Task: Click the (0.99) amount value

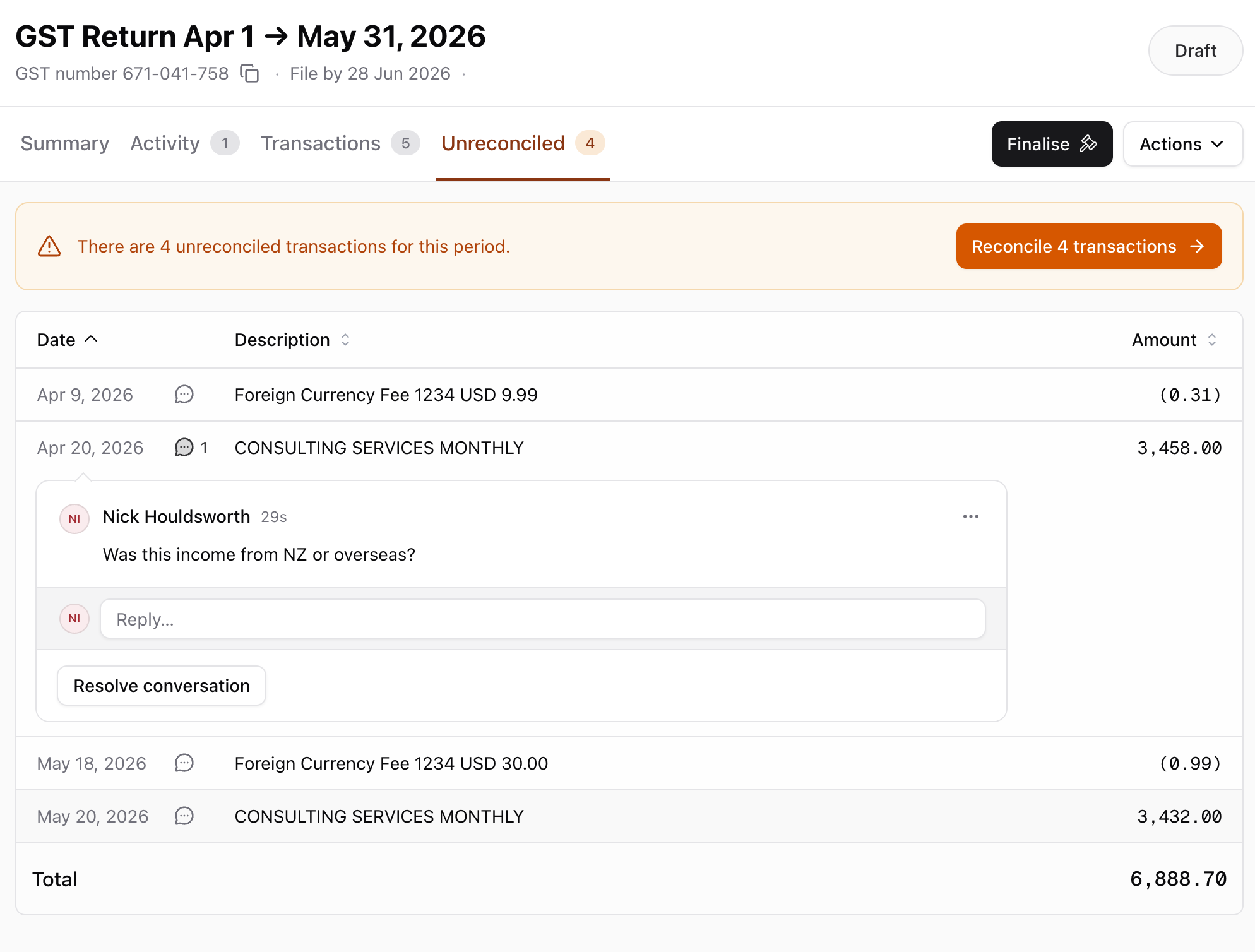Action: 1190,763
